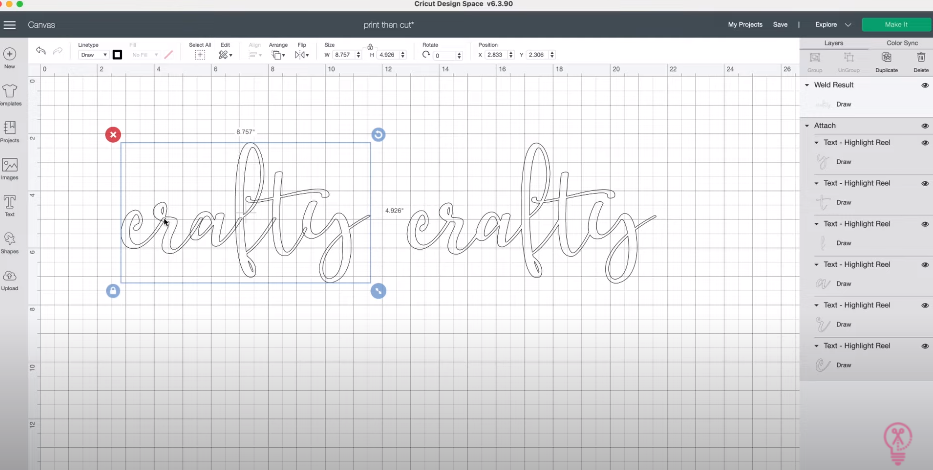933x470 pixels.
Task: Open the Shapes panel
Action: 10,243
